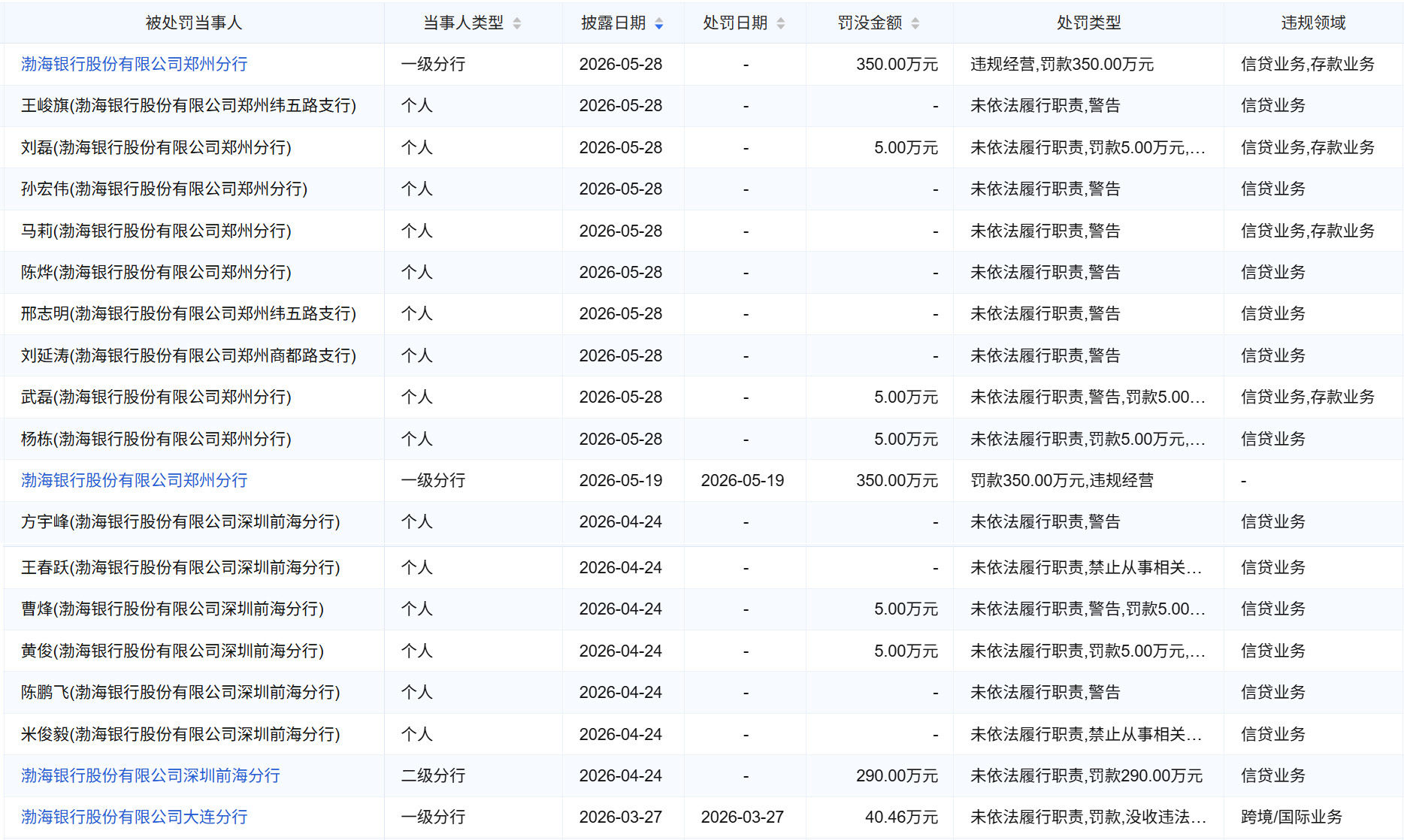Click 王春跃 row's truncated penalty type cell
Image resolution: width=1404 pixels, height=840 pixels.
pyautogui.click(x=1087, y=568)
